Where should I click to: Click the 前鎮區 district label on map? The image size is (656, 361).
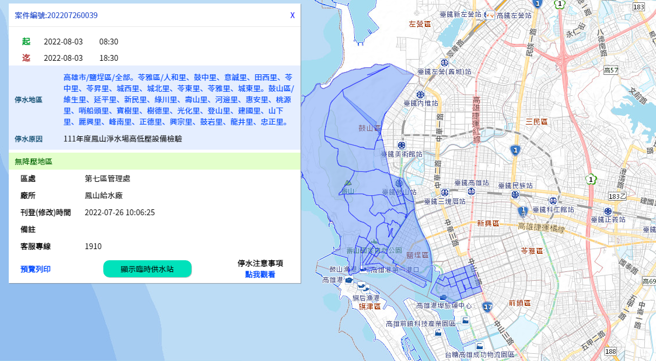[x=520, y=302]
